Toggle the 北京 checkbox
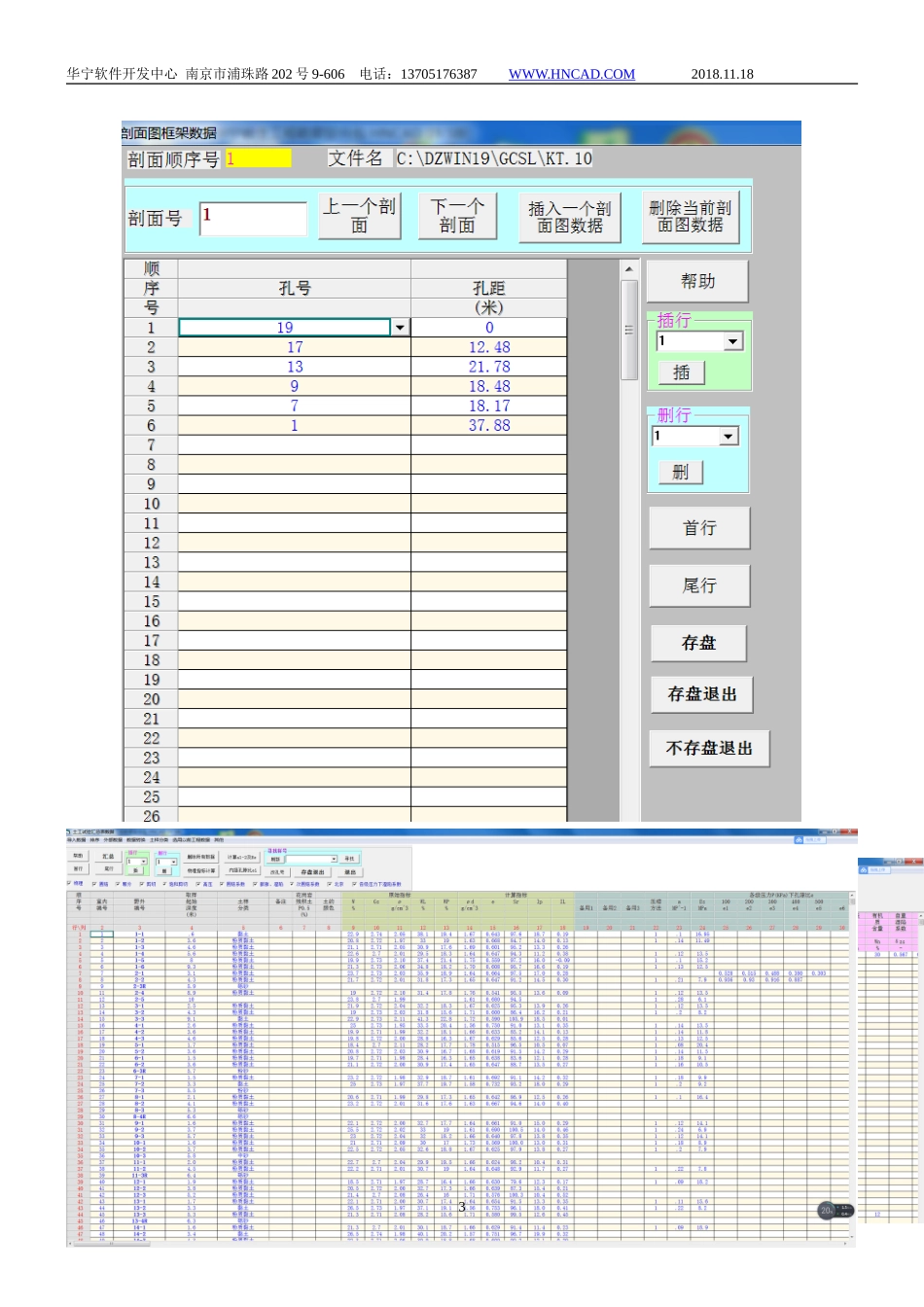The height and width of the screenshot is (1307, 924). [330, 884]
